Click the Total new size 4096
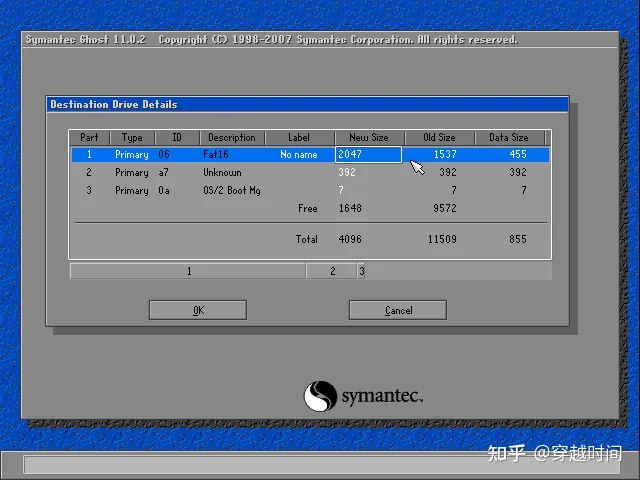This screenshot has height=480, width=640. (x=350, y=239)
